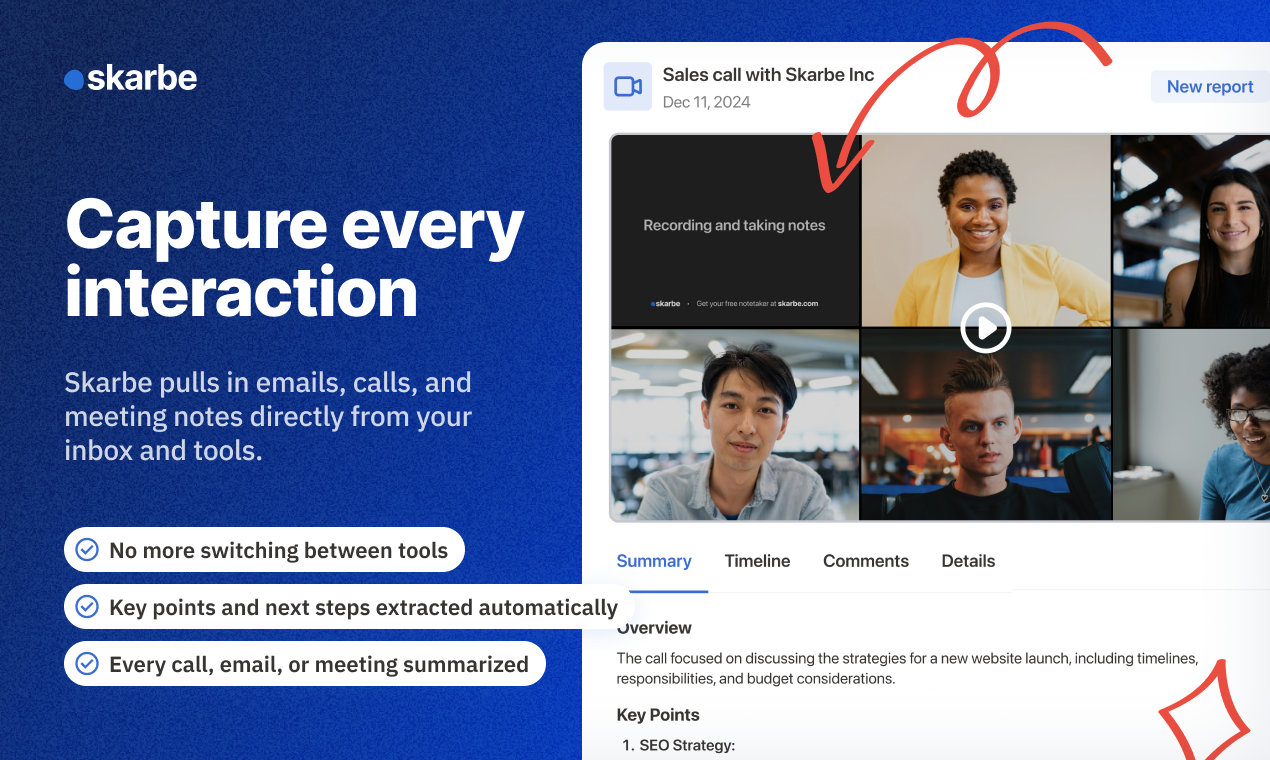The width and height of the screenshot is (1270, 760).
Task: Show the Details tab
Action: 968,561
